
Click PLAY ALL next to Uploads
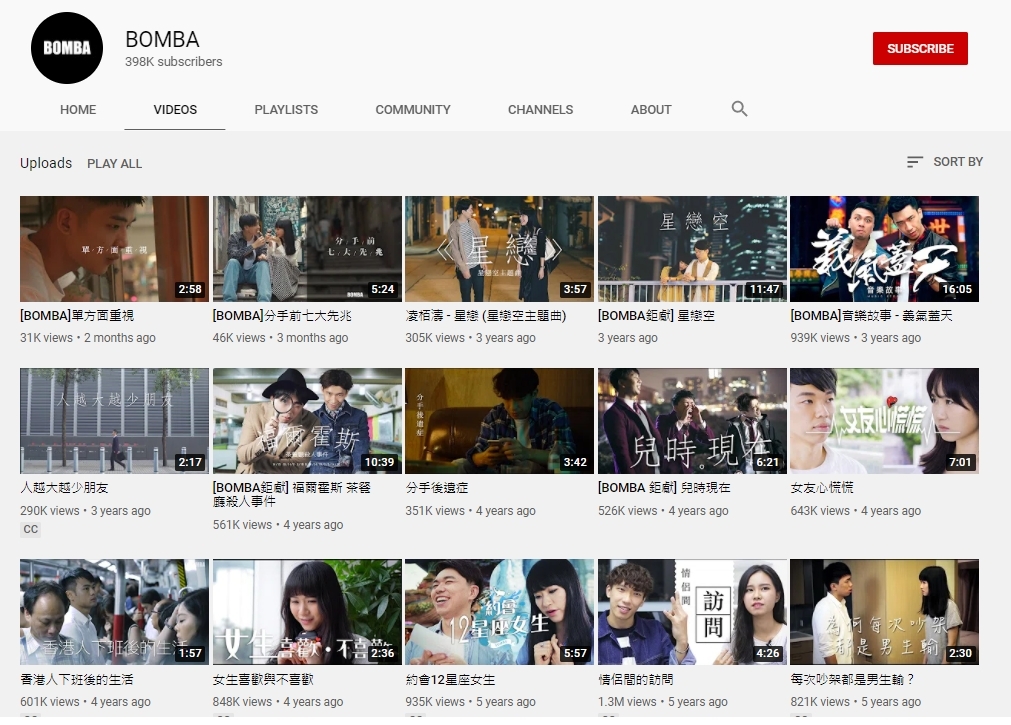click(115, 163)
